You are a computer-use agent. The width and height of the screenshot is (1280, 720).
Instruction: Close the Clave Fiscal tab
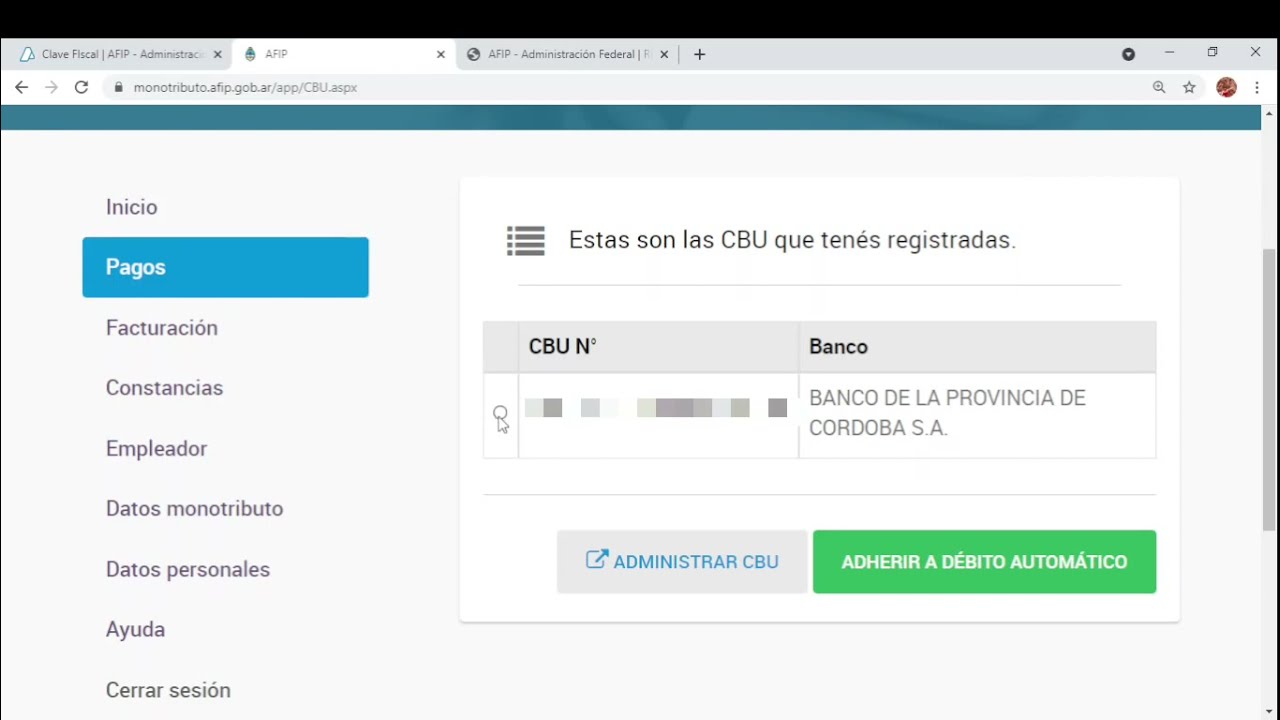pos(217,54)
